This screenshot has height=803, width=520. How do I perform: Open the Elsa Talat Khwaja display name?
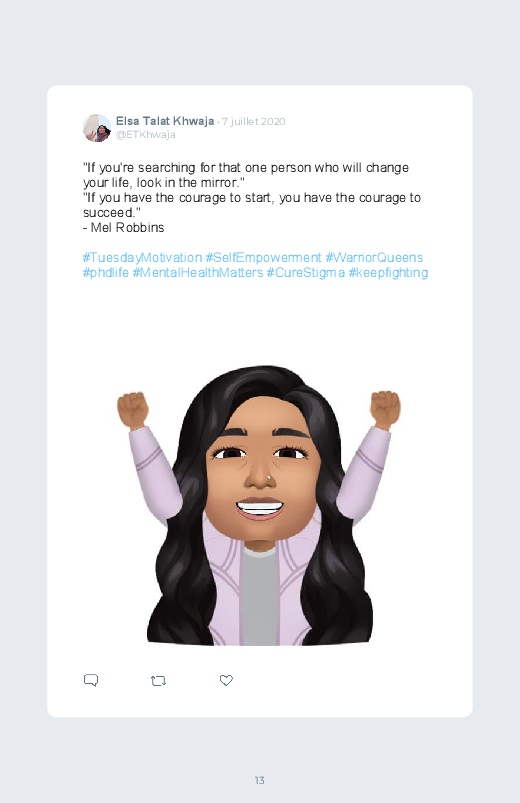[x=165, y=121]
